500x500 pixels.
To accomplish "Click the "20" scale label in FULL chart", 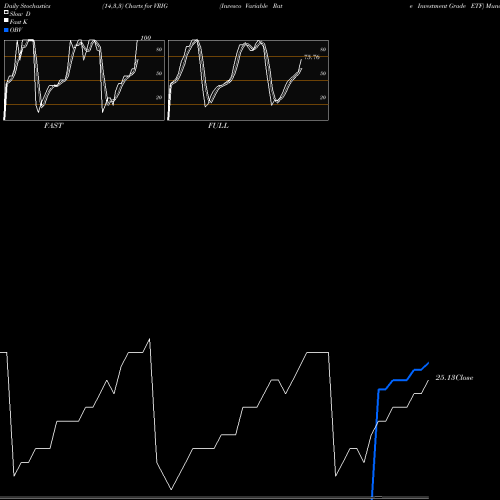I will (323, 97).
